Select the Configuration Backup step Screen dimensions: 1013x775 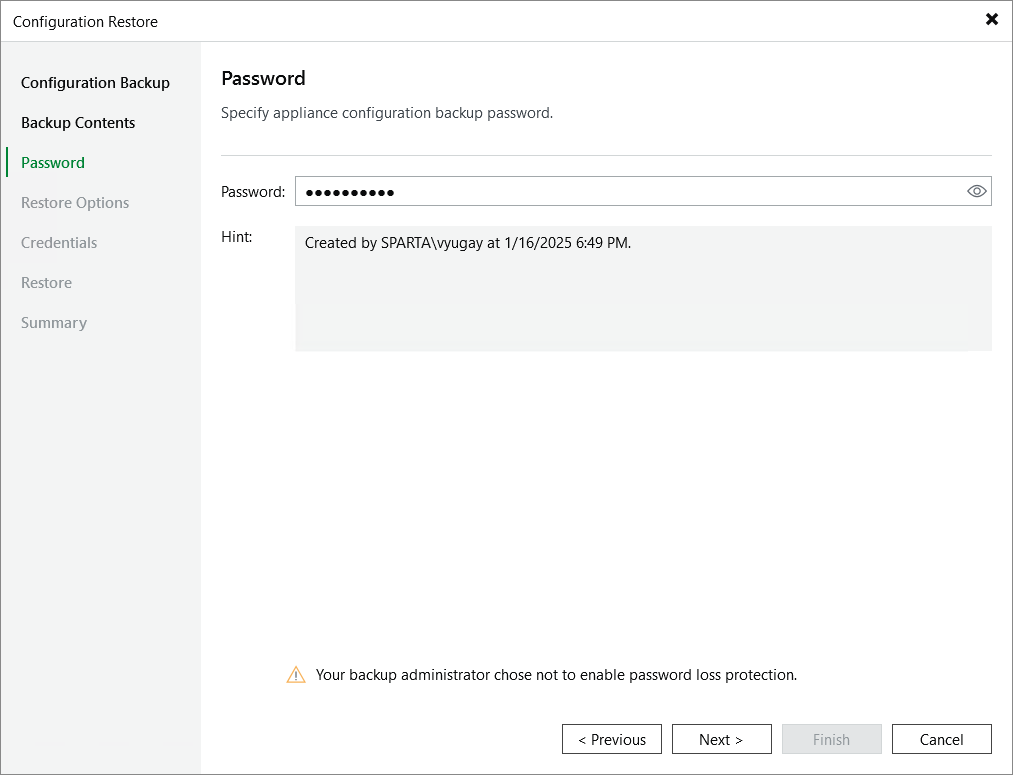tap(96, 82)
